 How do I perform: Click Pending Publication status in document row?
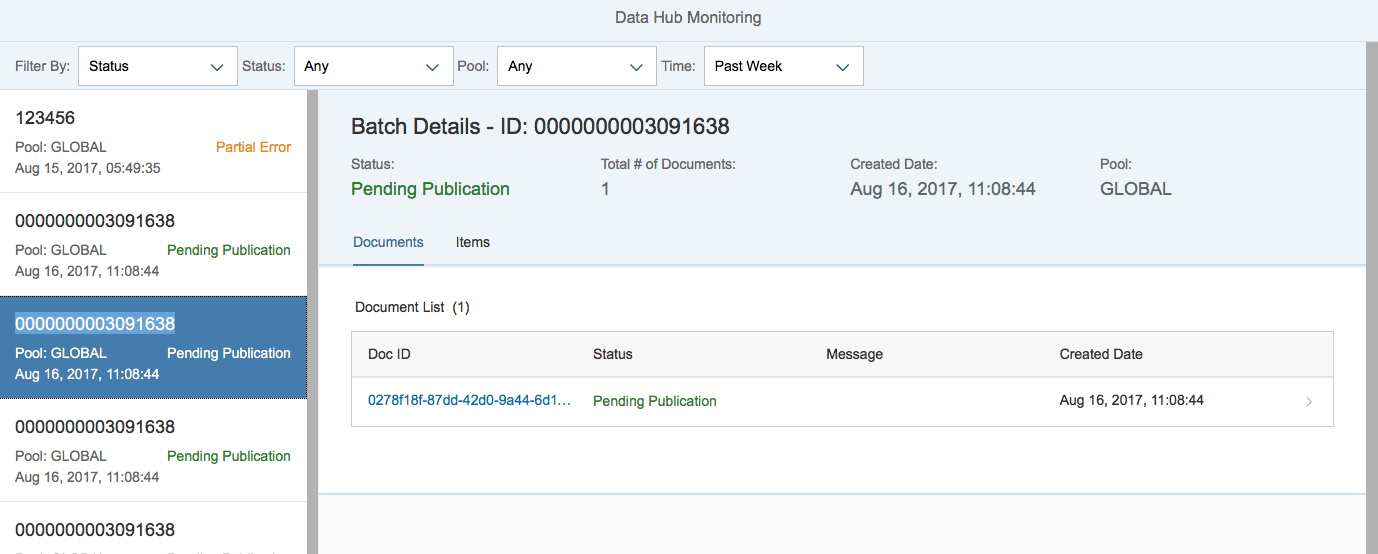[655, 401]
